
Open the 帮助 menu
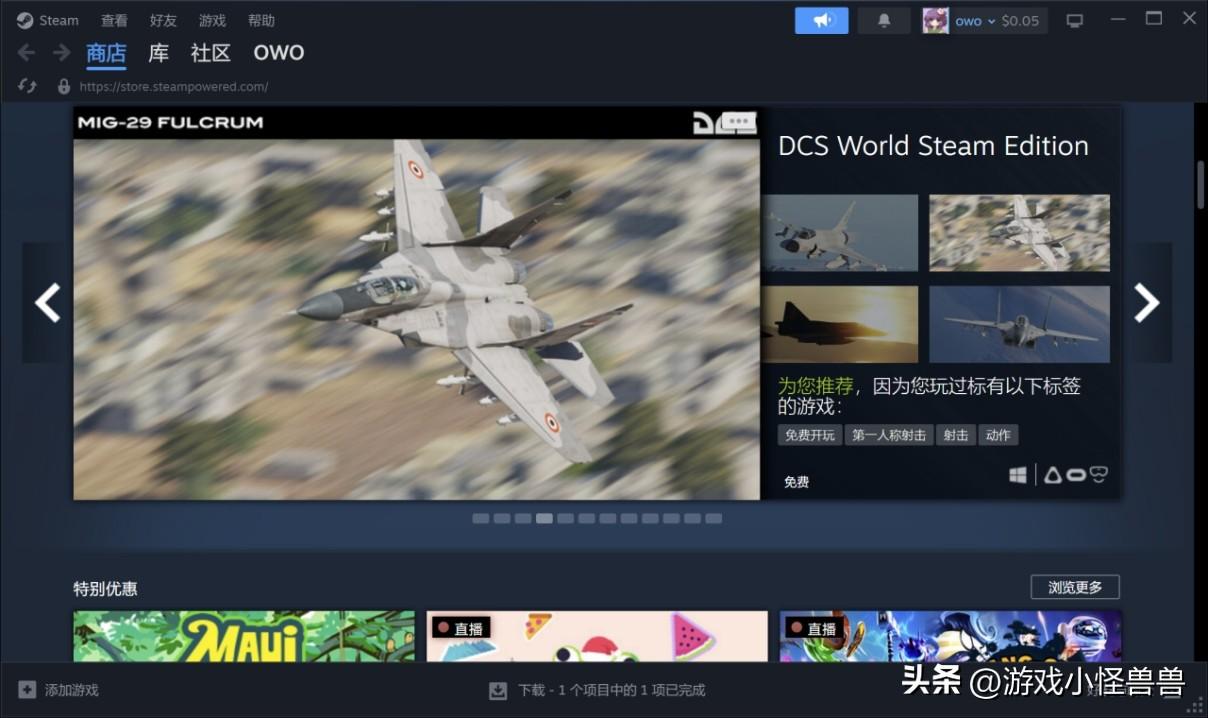[x=261, y=20]
